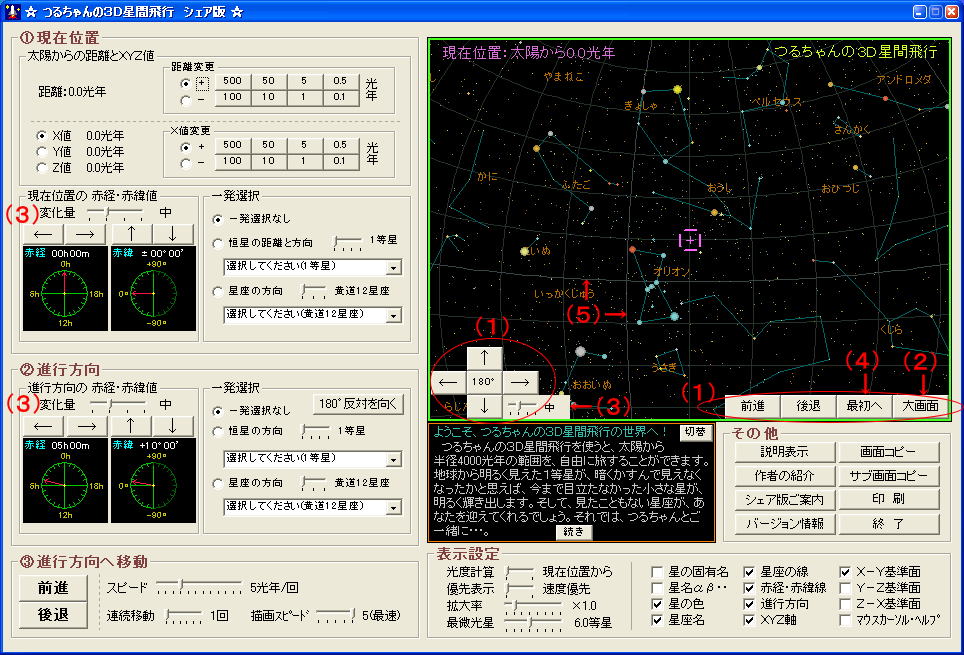Open the 1等星 dropdown in the 現在位置 section
This screenshot has width=964, height=655.
tap(394, 267)
